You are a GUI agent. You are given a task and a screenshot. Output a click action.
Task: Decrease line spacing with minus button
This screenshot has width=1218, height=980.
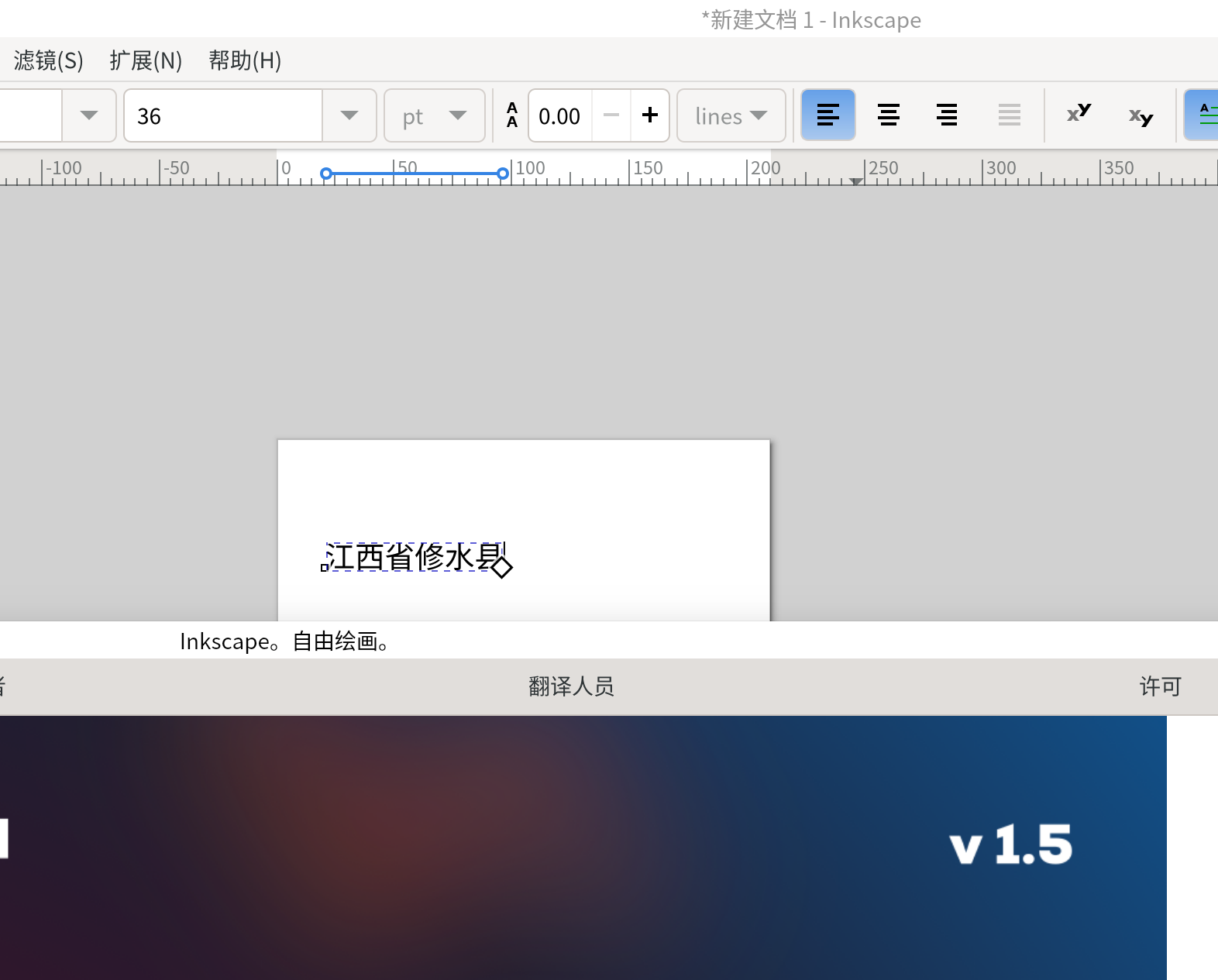tap(611, 115)
